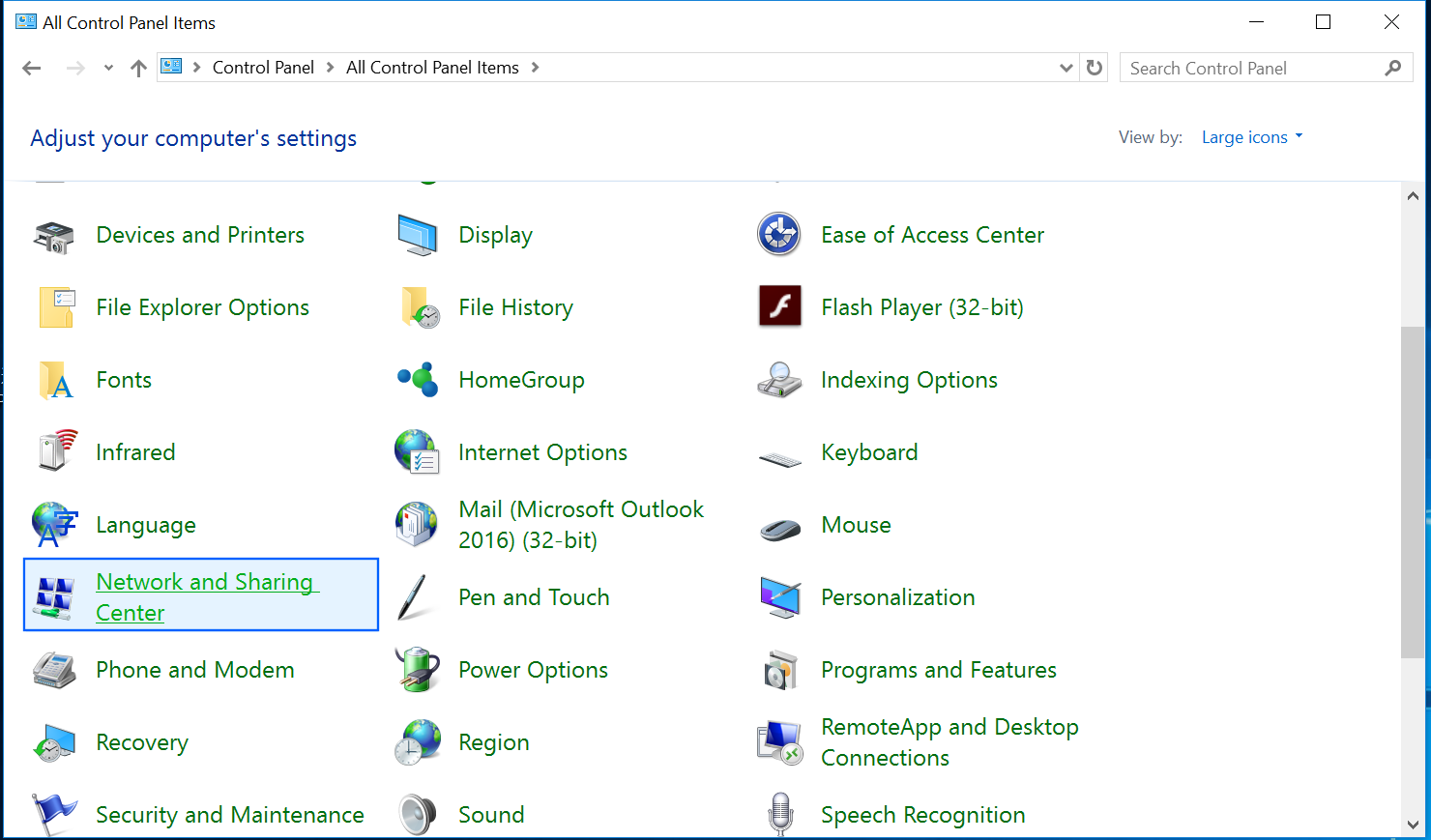Open the Sound speaker icon
This screenshot has width=1431, height=840.
(x=418, y=815)
